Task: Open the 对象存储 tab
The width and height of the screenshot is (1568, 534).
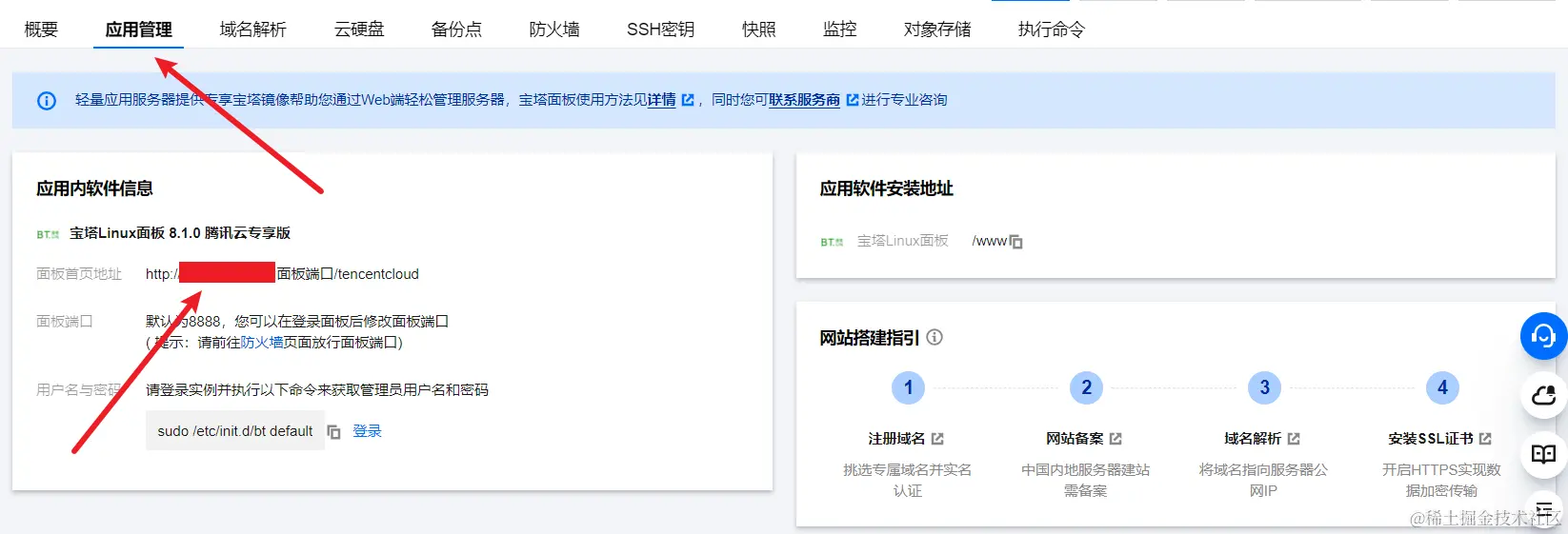Action: [937, 30]
